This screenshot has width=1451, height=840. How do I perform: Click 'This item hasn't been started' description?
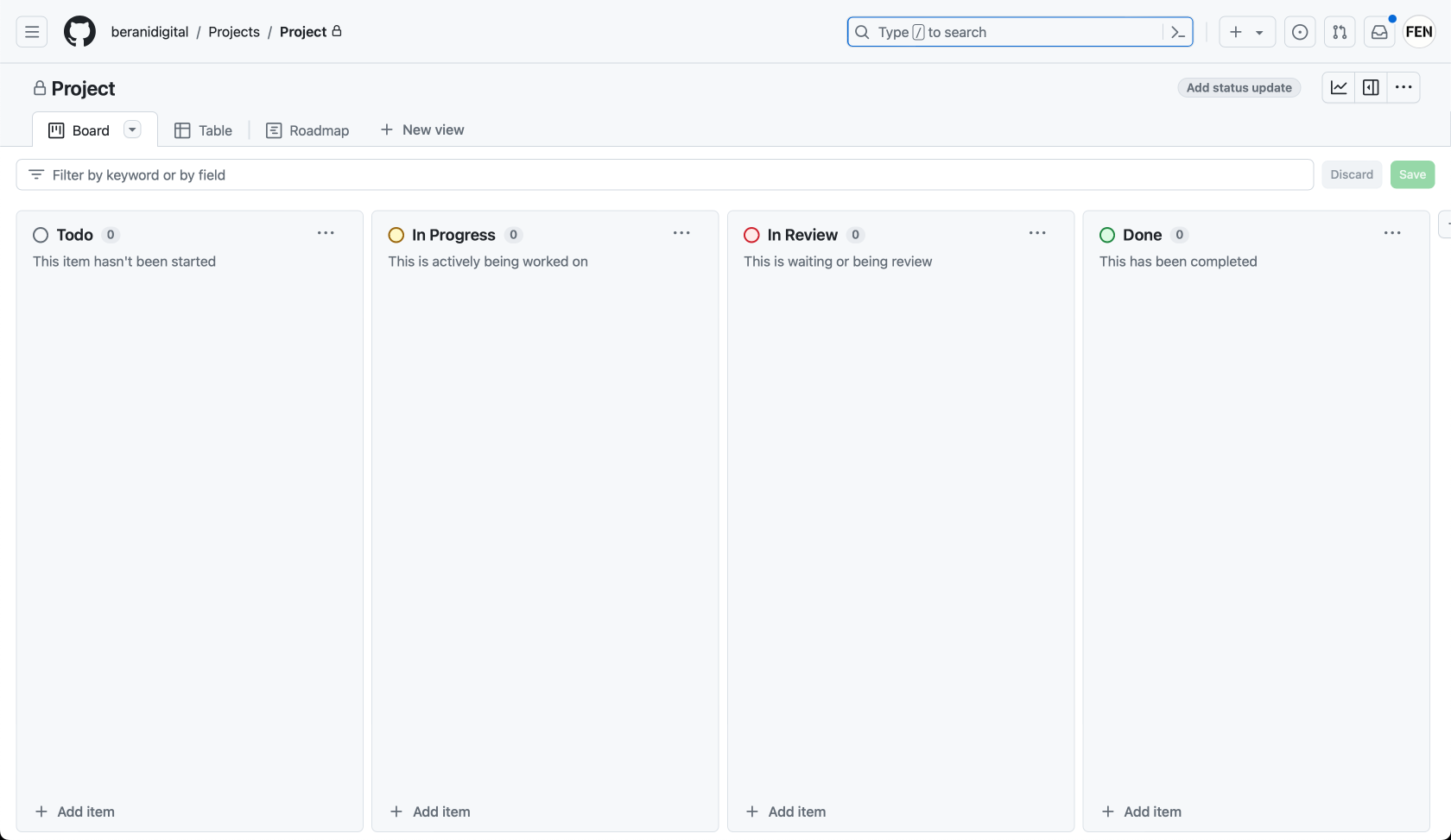124,262
